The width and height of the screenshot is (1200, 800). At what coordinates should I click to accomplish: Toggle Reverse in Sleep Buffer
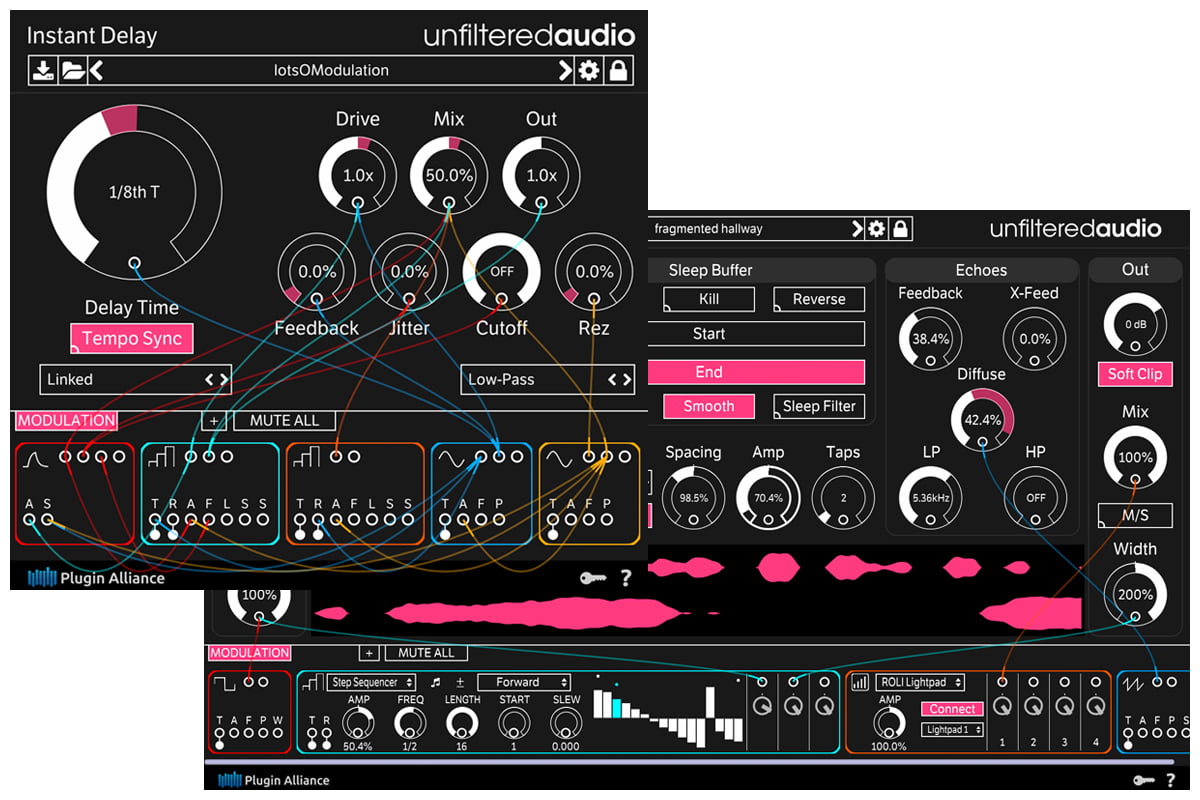point(819,299)
